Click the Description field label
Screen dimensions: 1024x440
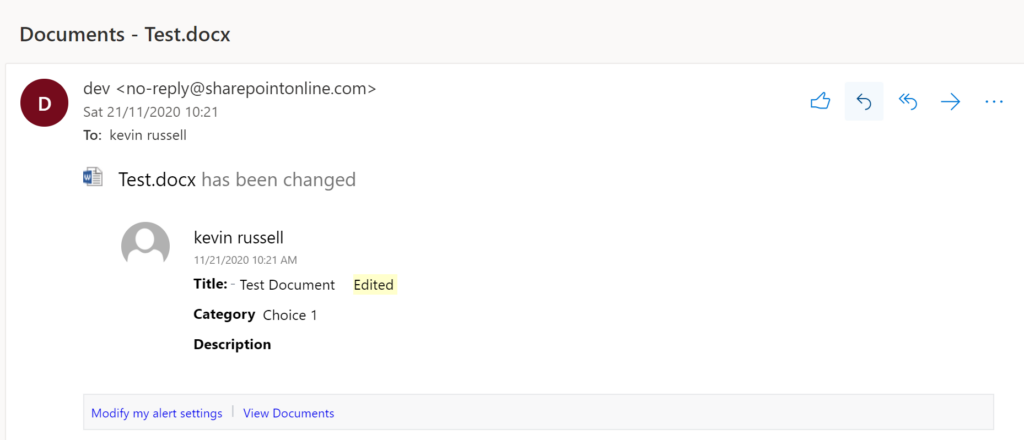[x=232, y=344]
